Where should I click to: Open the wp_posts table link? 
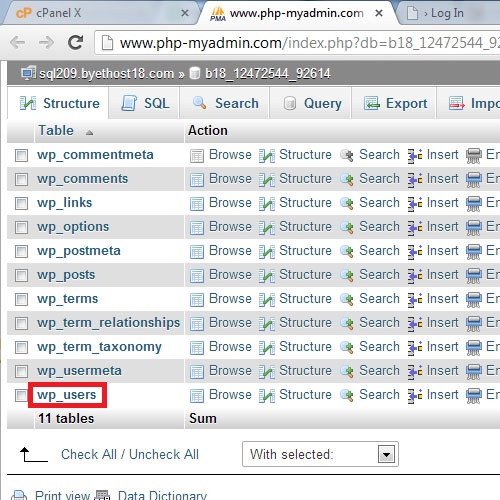coord(66,275)
